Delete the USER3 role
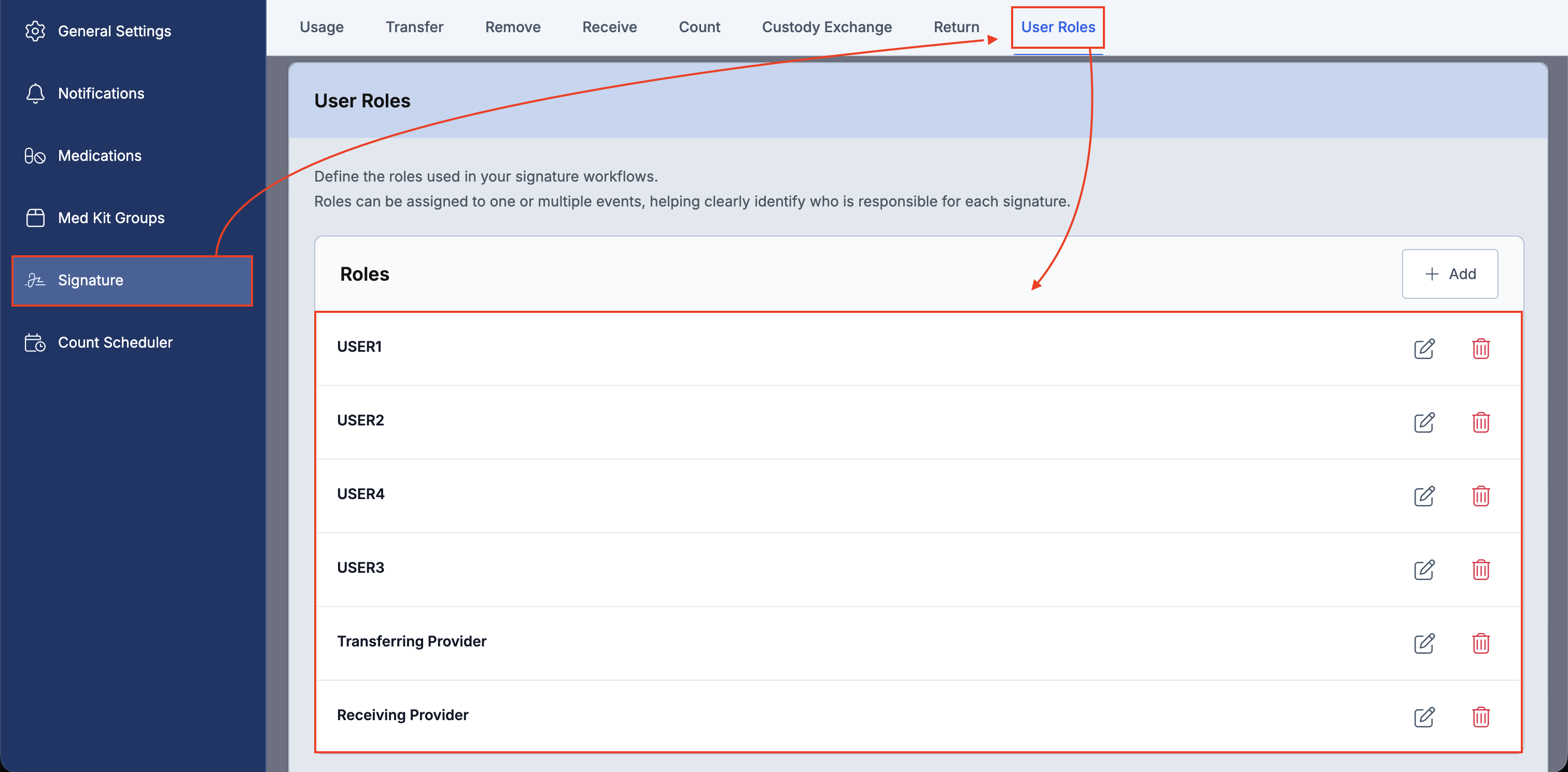 pos(1480,570)
